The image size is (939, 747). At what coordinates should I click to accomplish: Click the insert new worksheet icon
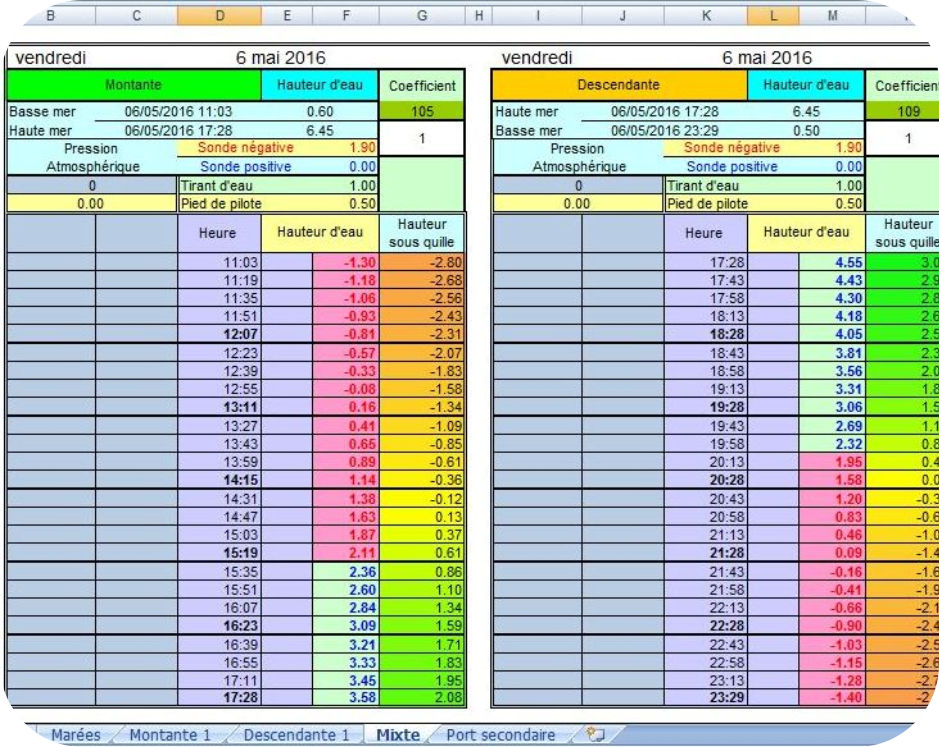(597, 735)
